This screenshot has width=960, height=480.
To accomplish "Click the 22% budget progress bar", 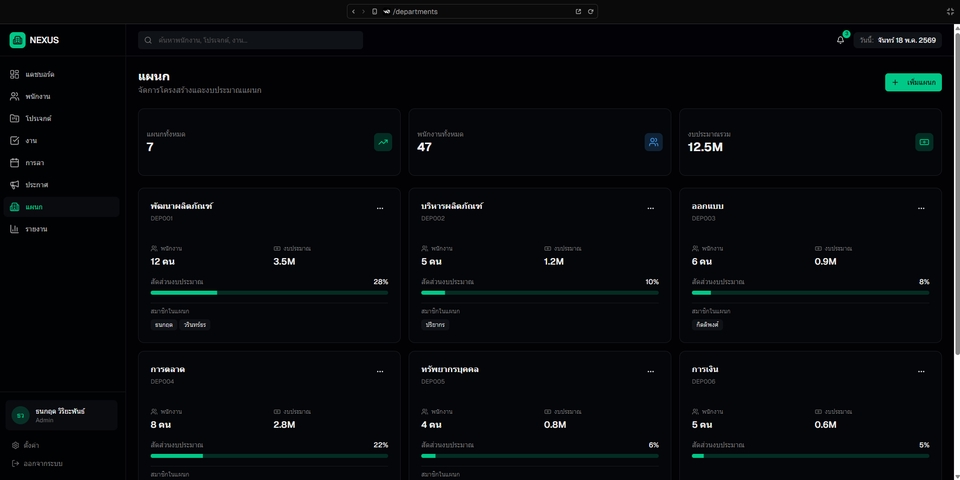I will [x=269, y=456].
